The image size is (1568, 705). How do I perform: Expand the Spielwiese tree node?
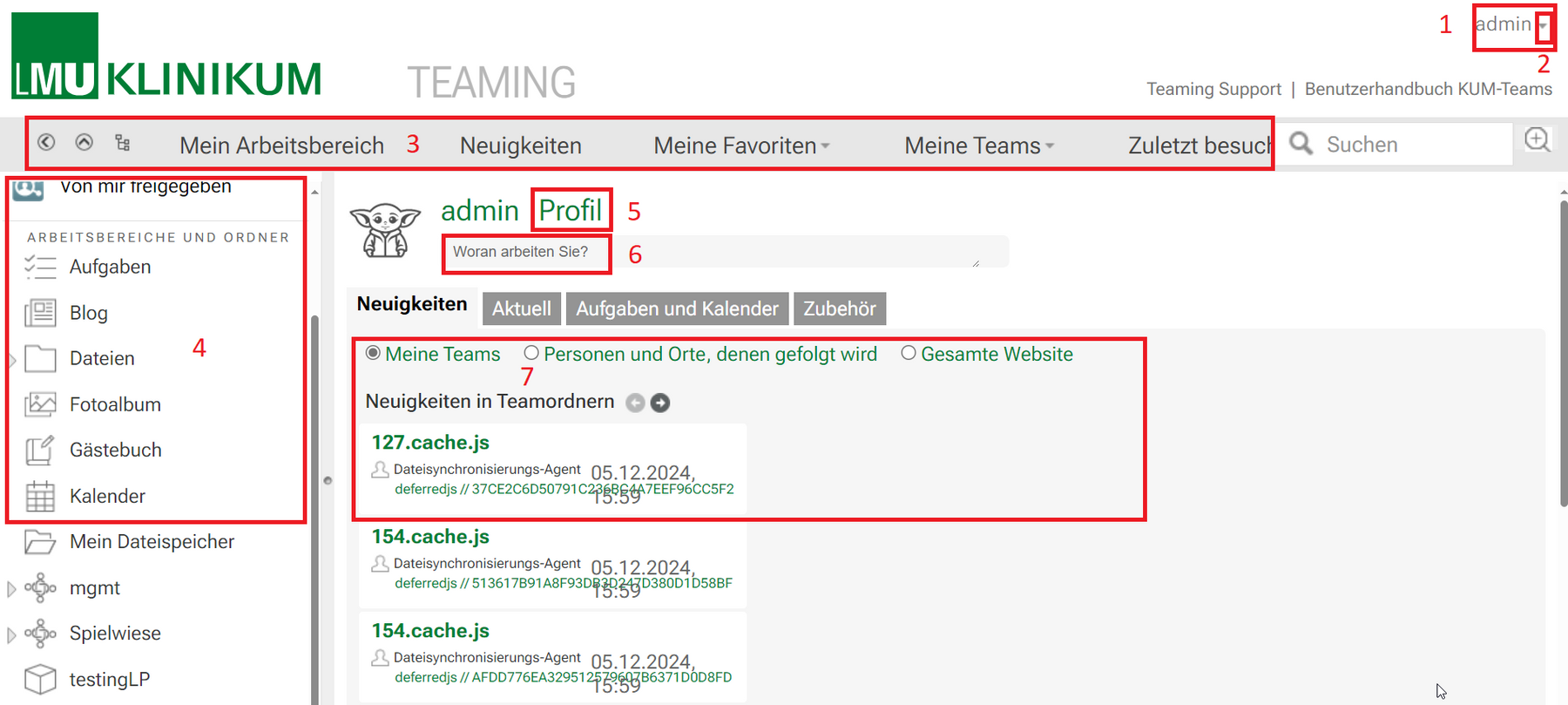[x=12, y=634]
